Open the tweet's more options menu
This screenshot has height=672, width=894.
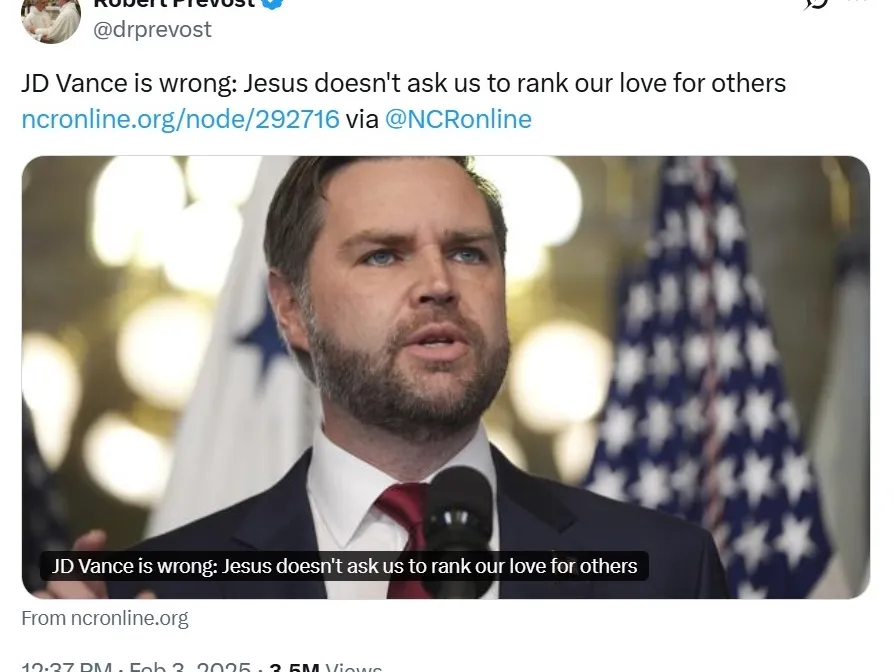[x=858, y=3]
